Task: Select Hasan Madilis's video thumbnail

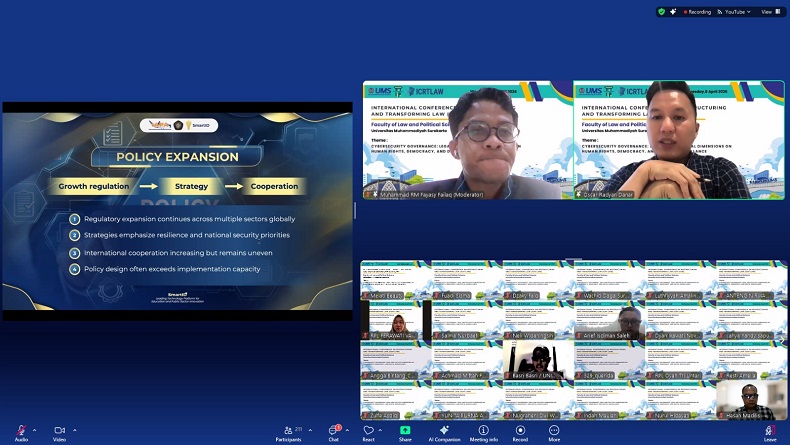Action: (x=751, y=398)
